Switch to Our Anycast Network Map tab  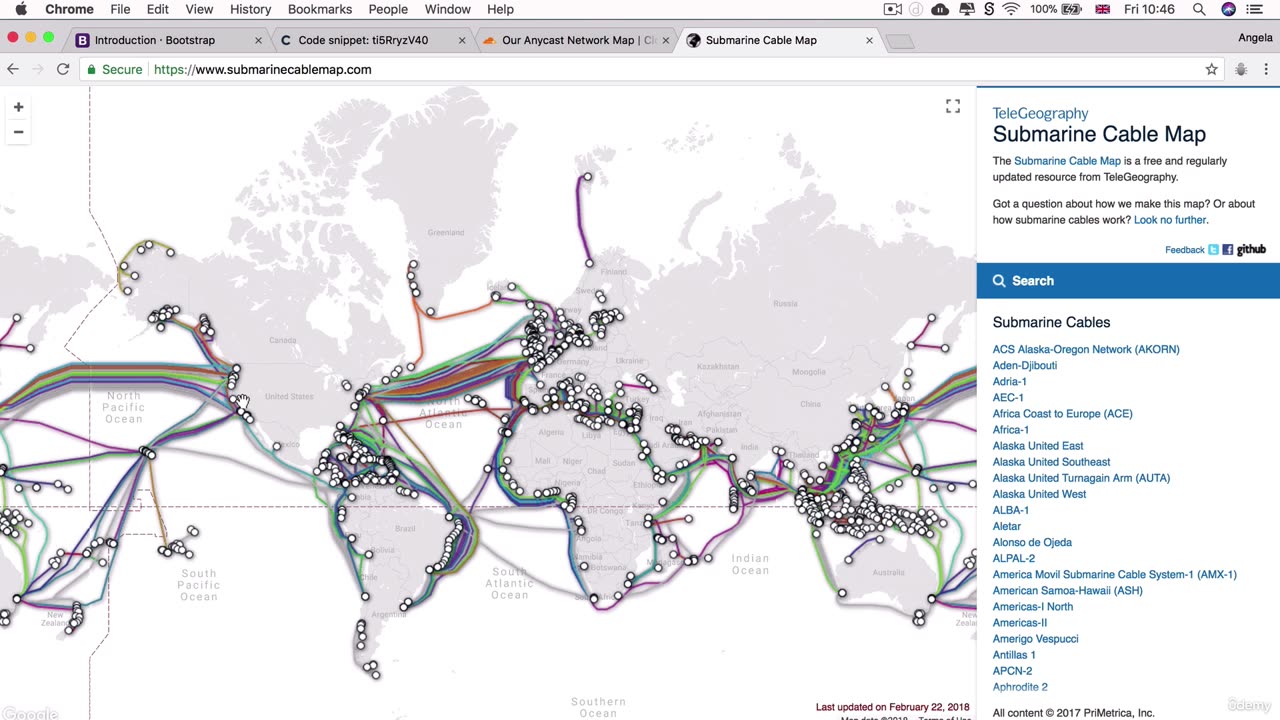(578, 40)
